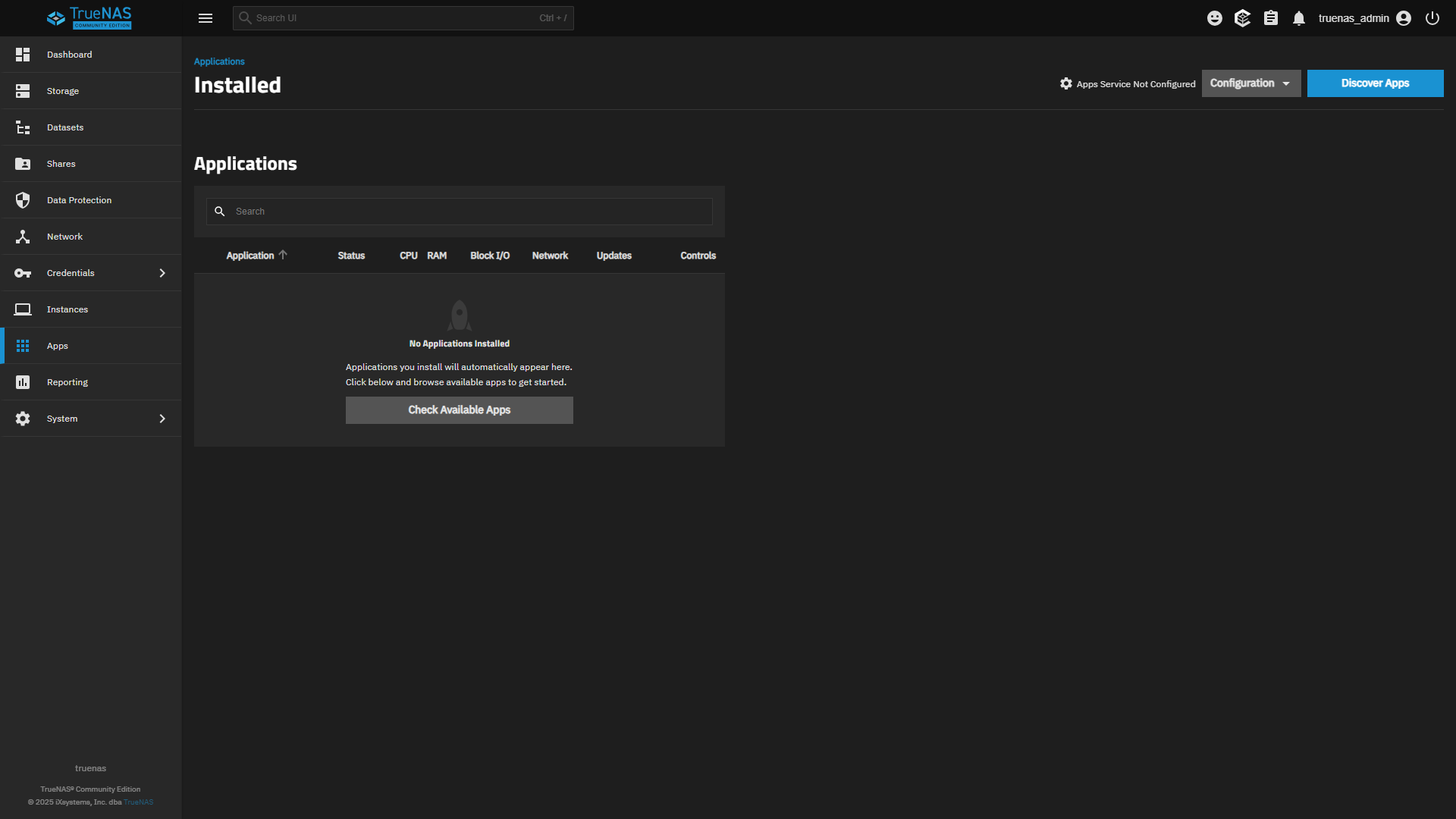Click the power button icon
Image resolution: width=1456 pixels, height=819 pixels.
(x=1432, y=18)
